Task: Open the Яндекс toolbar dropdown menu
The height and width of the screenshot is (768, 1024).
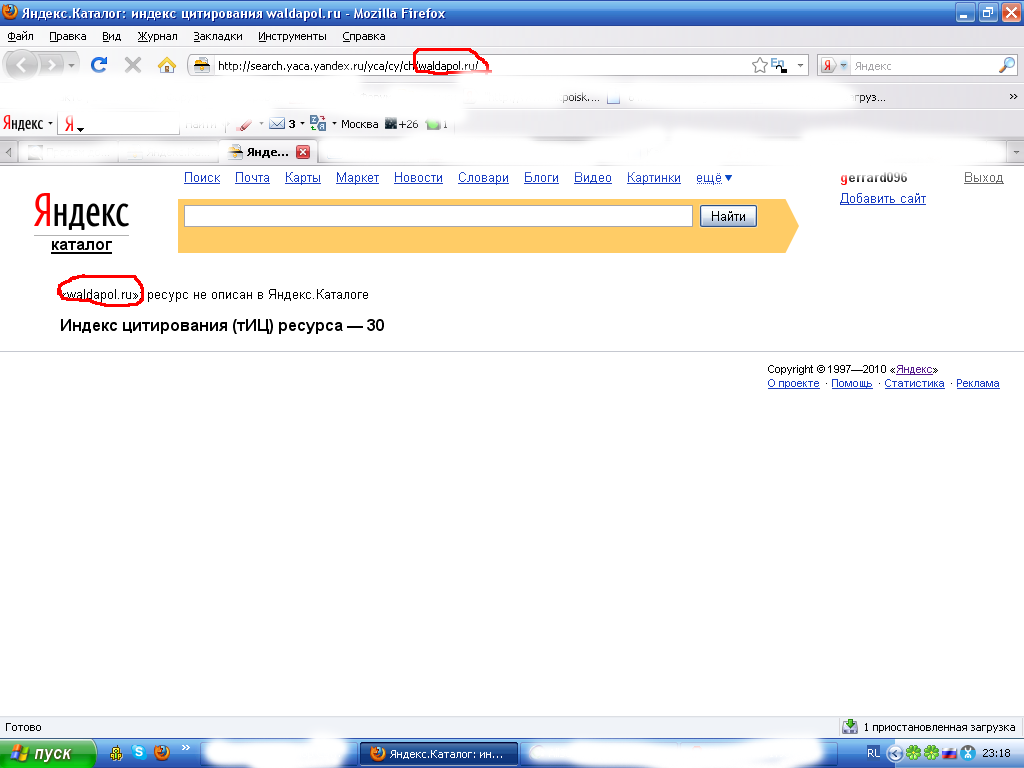Action: point(27,123)
